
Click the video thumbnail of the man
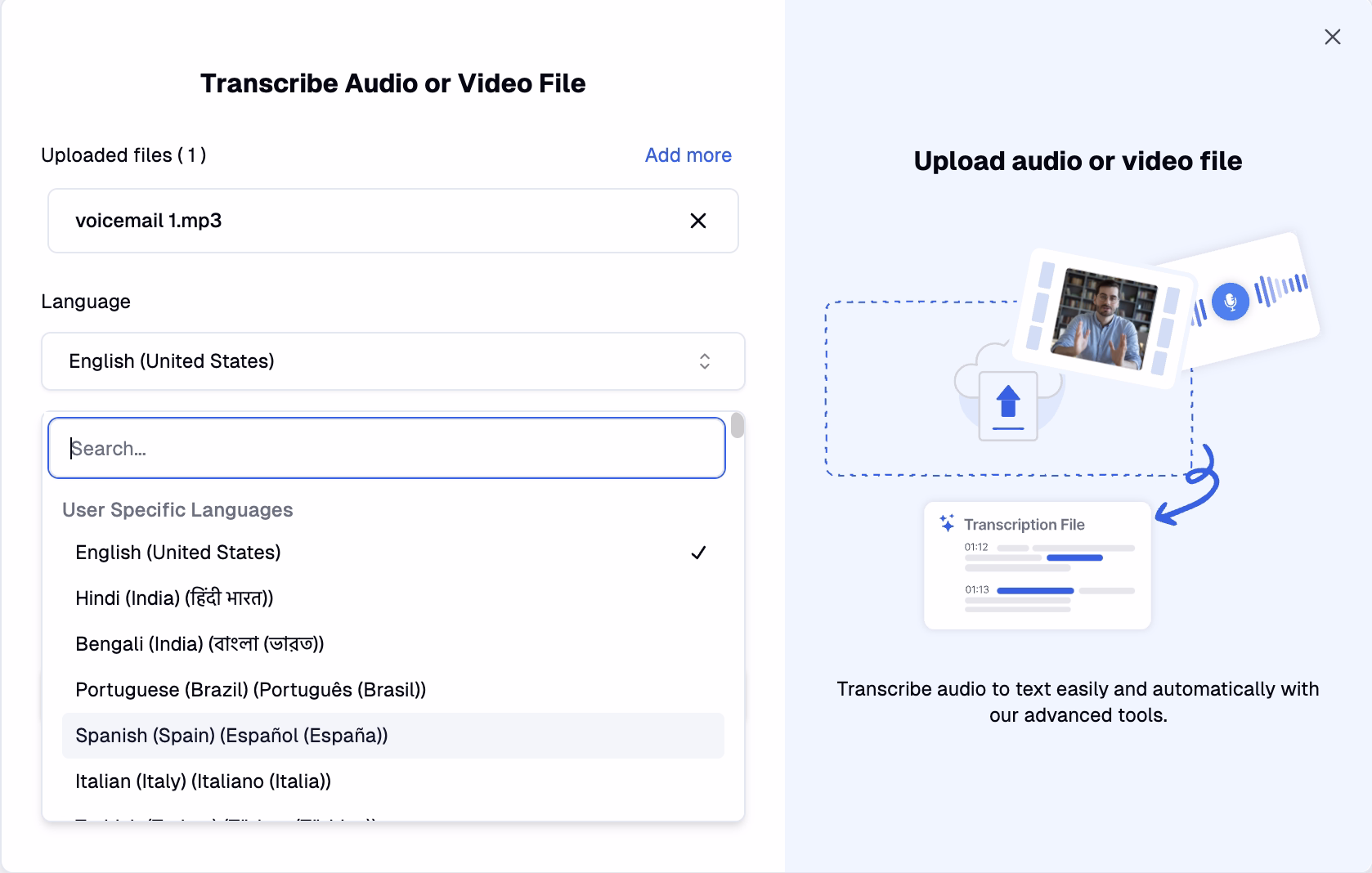click(x=1105, y=320)
